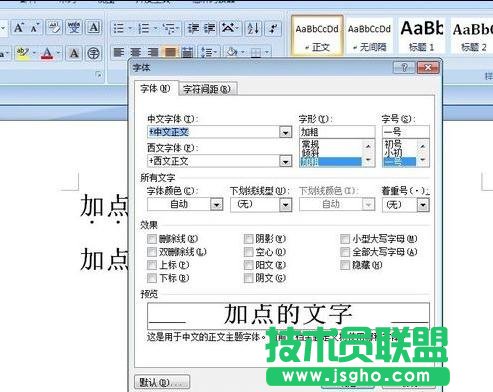Expand highlight color dropdown arrow
The width and height of the screenshot is (493, 392).
(34, 53)
